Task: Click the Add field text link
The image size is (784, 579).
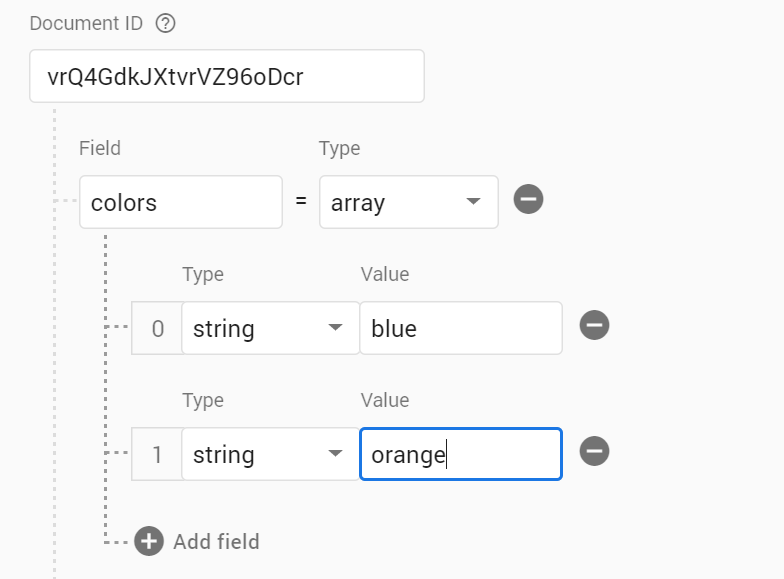Action: pos(216,542)
